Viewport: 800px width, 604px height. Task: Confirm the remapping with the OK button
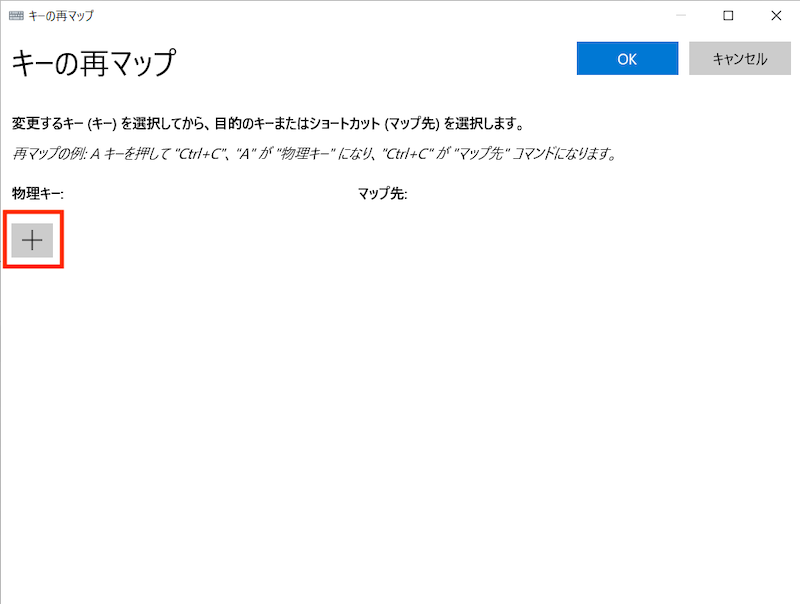[627, 59]
